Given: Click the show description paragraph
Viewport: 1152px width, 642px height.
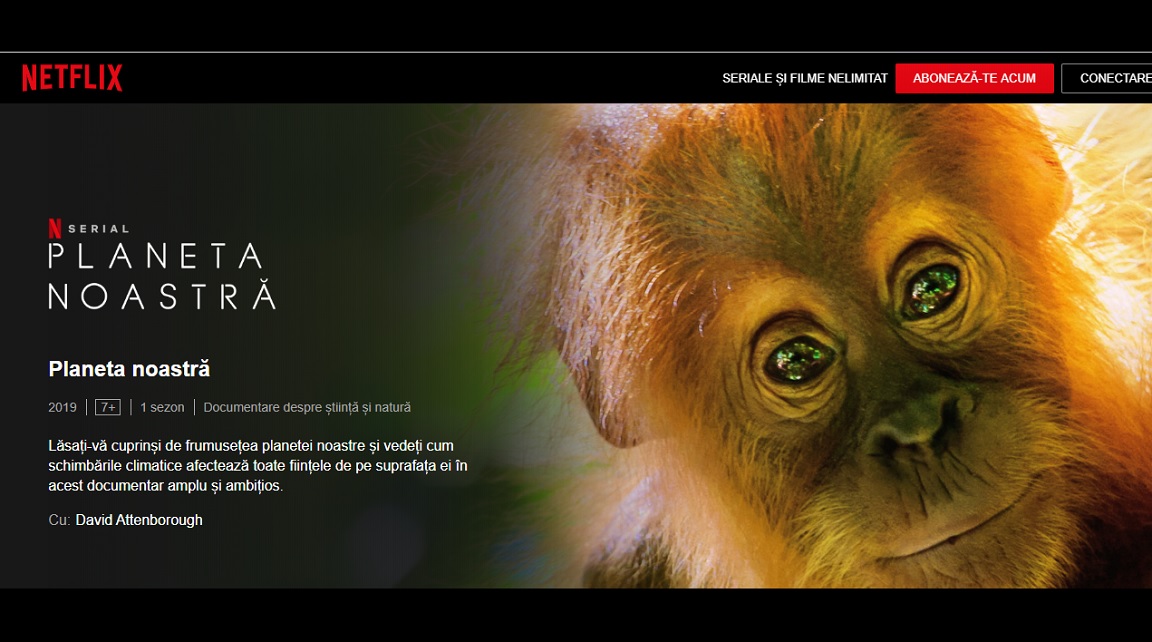Looking at the screenshot, I should [x=258, y=466].
